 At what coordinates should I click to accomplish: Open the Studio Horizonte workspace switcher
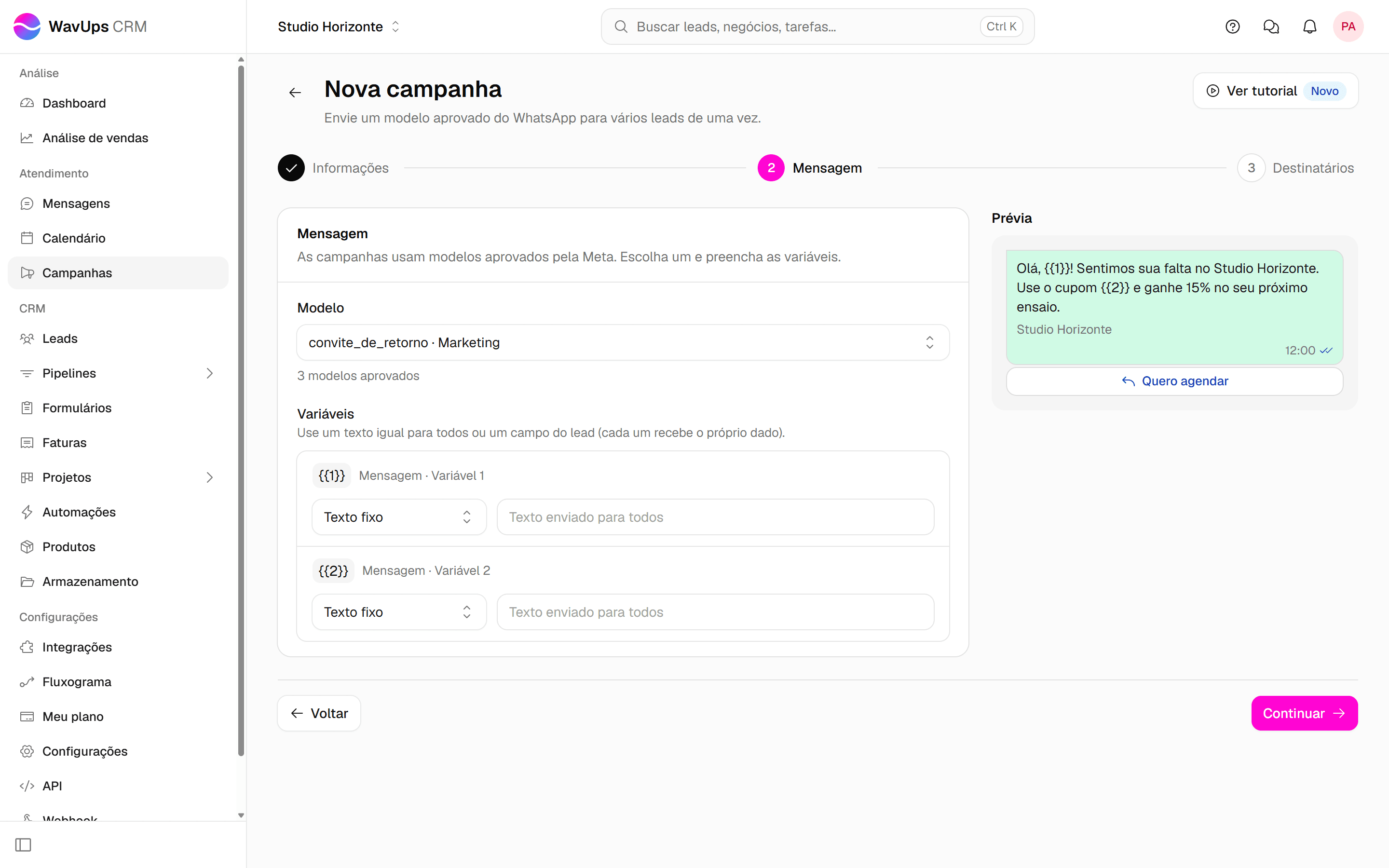339,27
